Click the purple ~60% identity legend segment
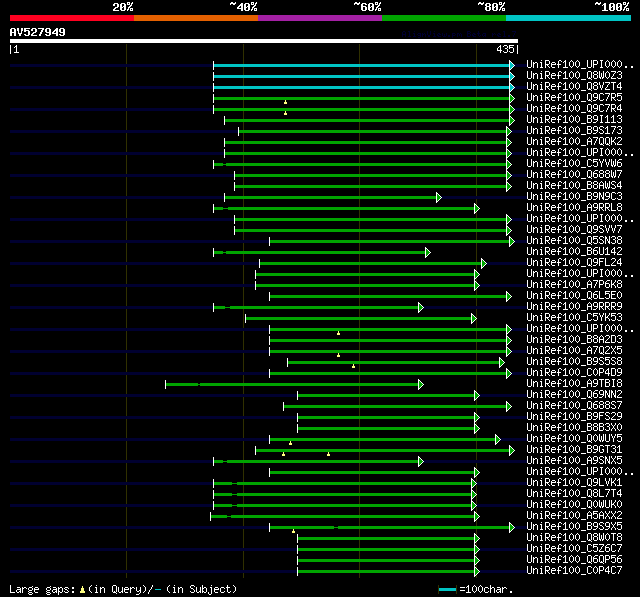 click(x=320, y=18)
